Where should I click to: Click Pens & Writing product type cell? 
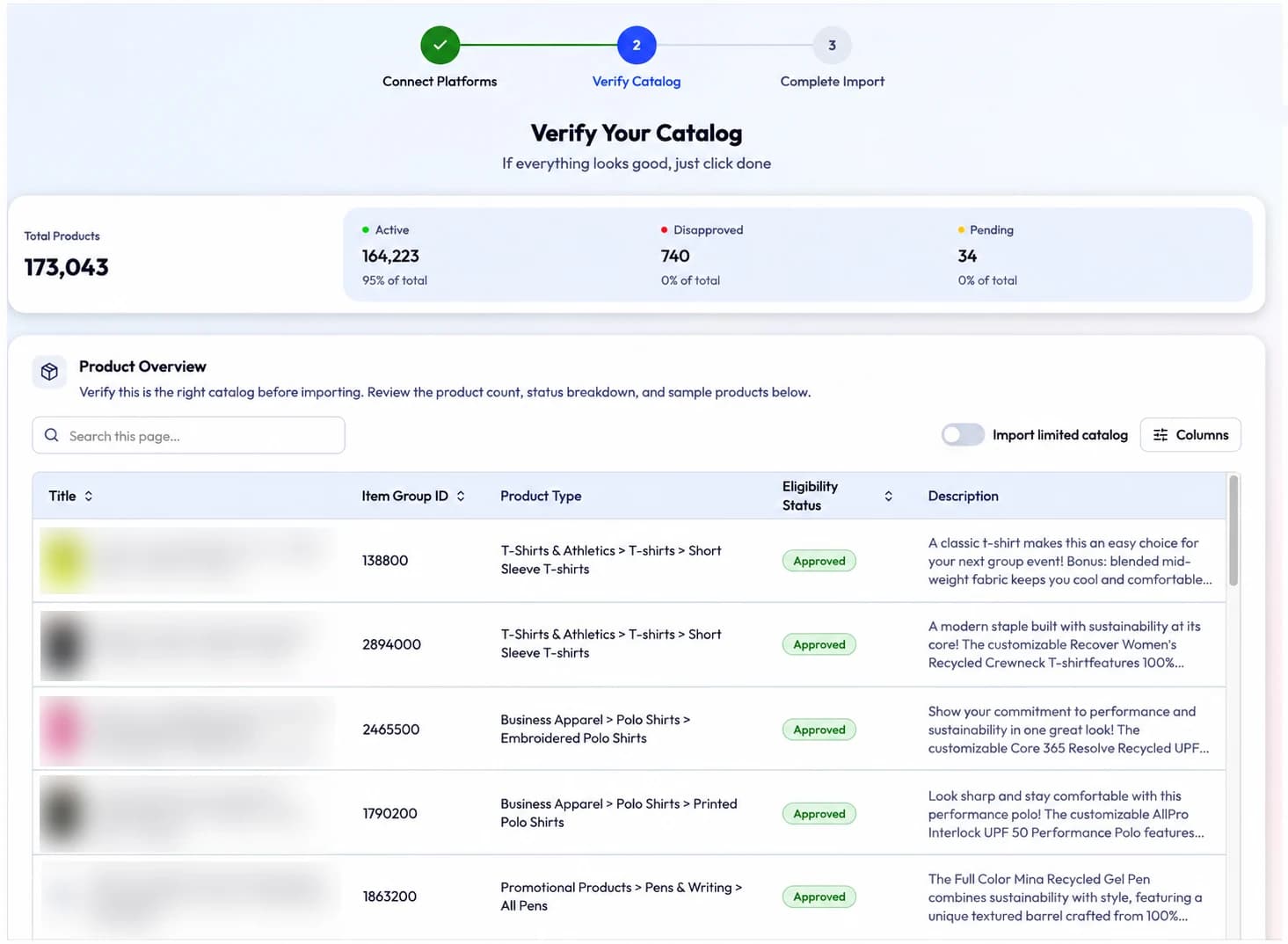[621, 897]
